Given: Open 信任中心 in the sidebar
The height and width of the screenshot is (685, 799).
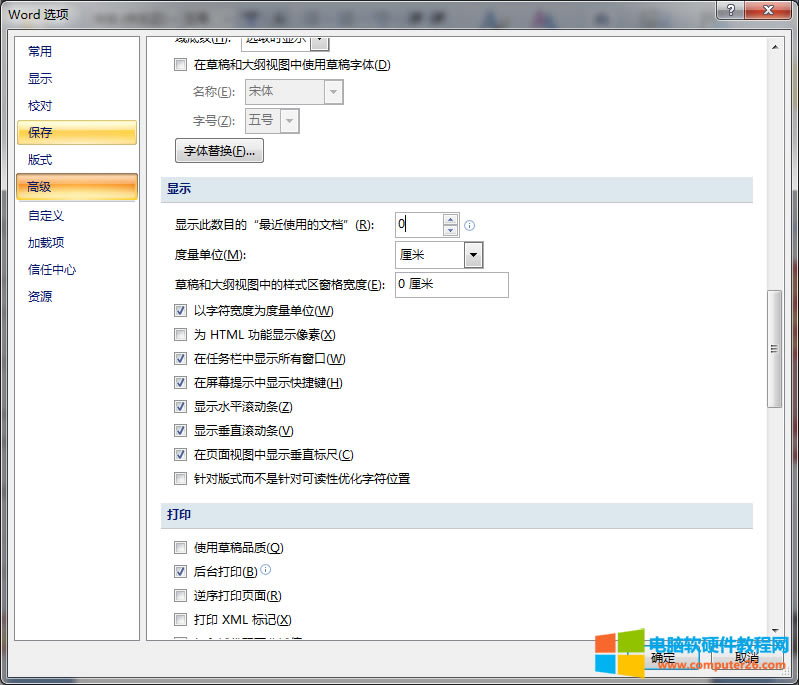Looking at the screenshot, I should point(52,269).
